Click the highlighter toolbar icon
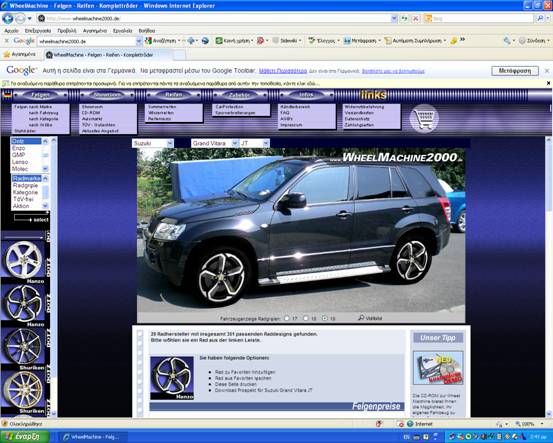Viewport: 553px width, 443px height. (x=454, y=41)
